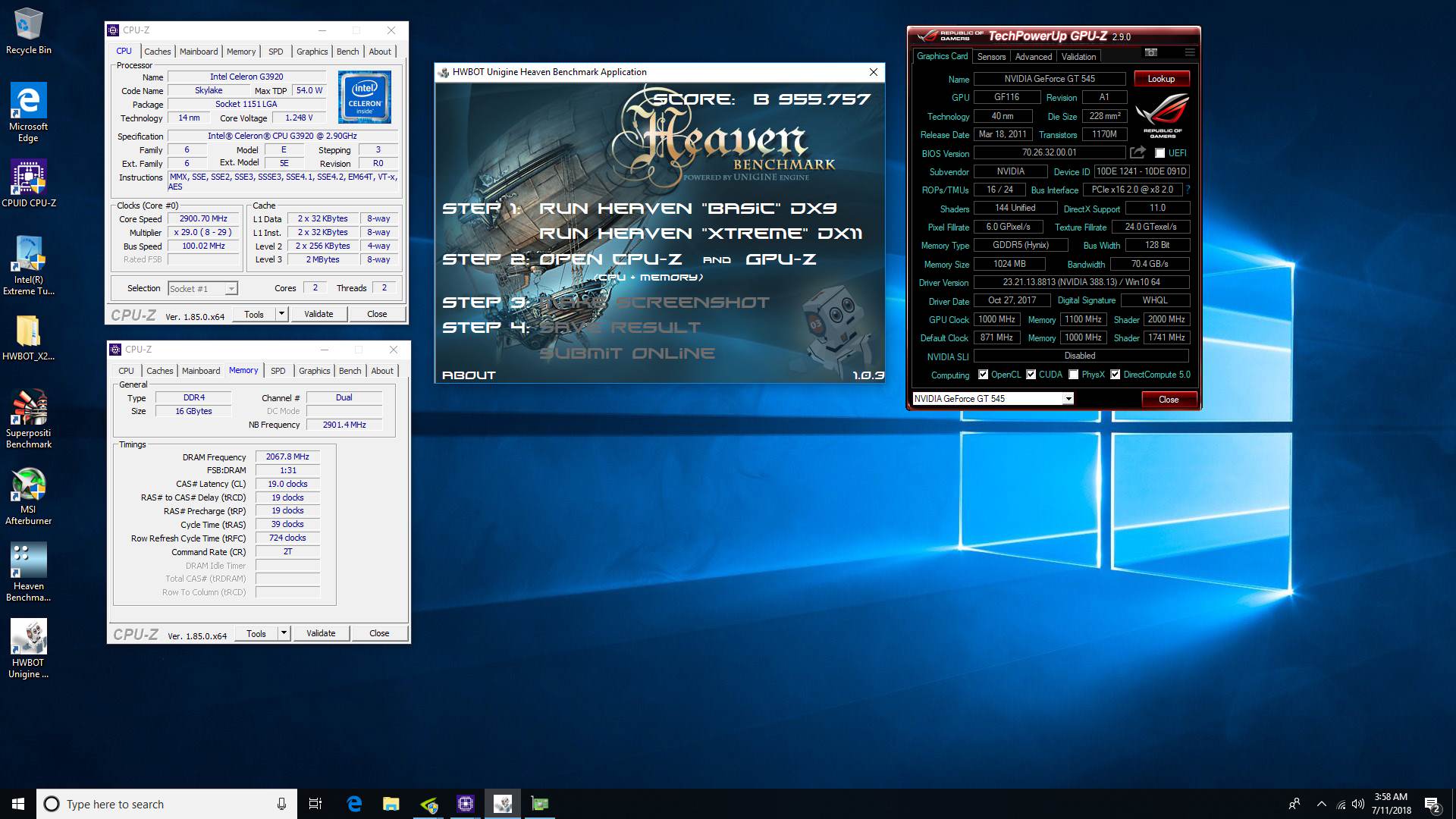Screen dimensions: 1456x819
Task: Click Validate in lower CPU-Z window
Action: 321,633
